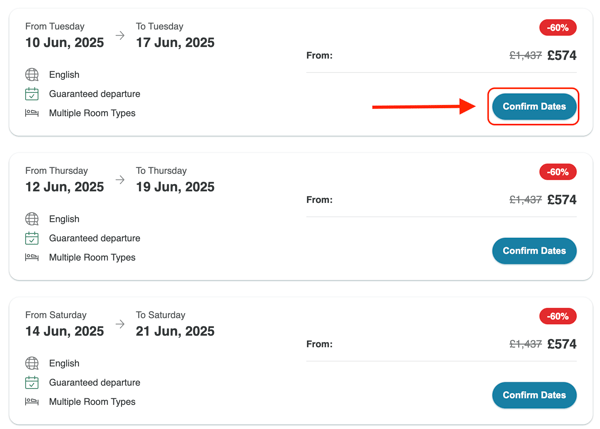Click arrow between 14 Jun and 21 Jun
The width and height of the screenshot is (600, 429).
[x=120, y=324]
